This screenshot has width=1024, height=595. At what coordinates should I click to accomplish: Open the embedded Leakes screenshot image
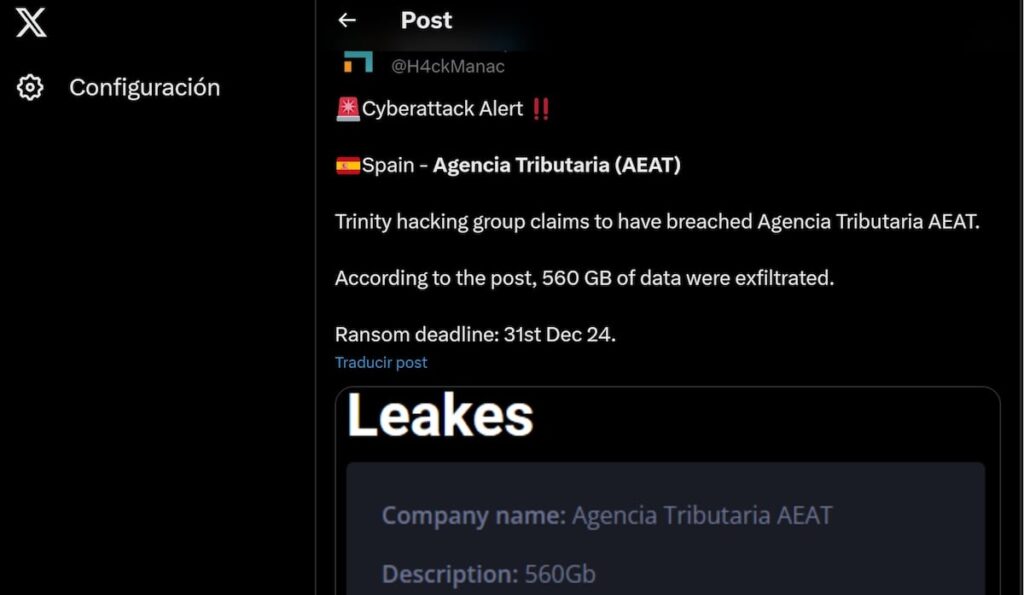click(x=667, y=490)
